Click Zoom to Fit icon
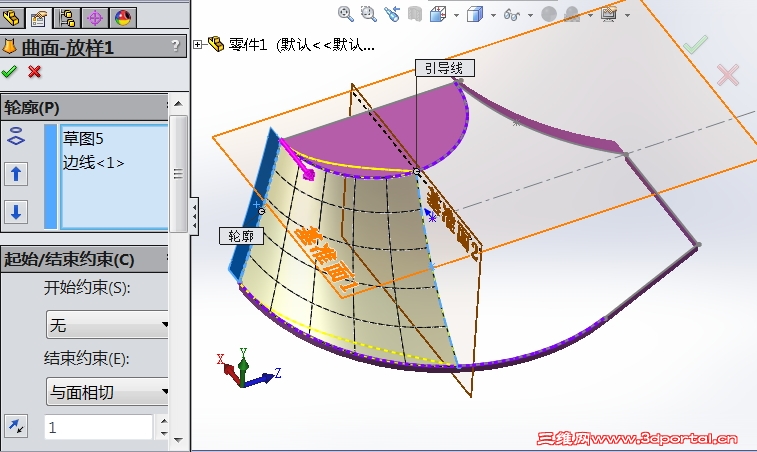Image resolution: width=757 pixels, height=452 pixels. point(346,14)
